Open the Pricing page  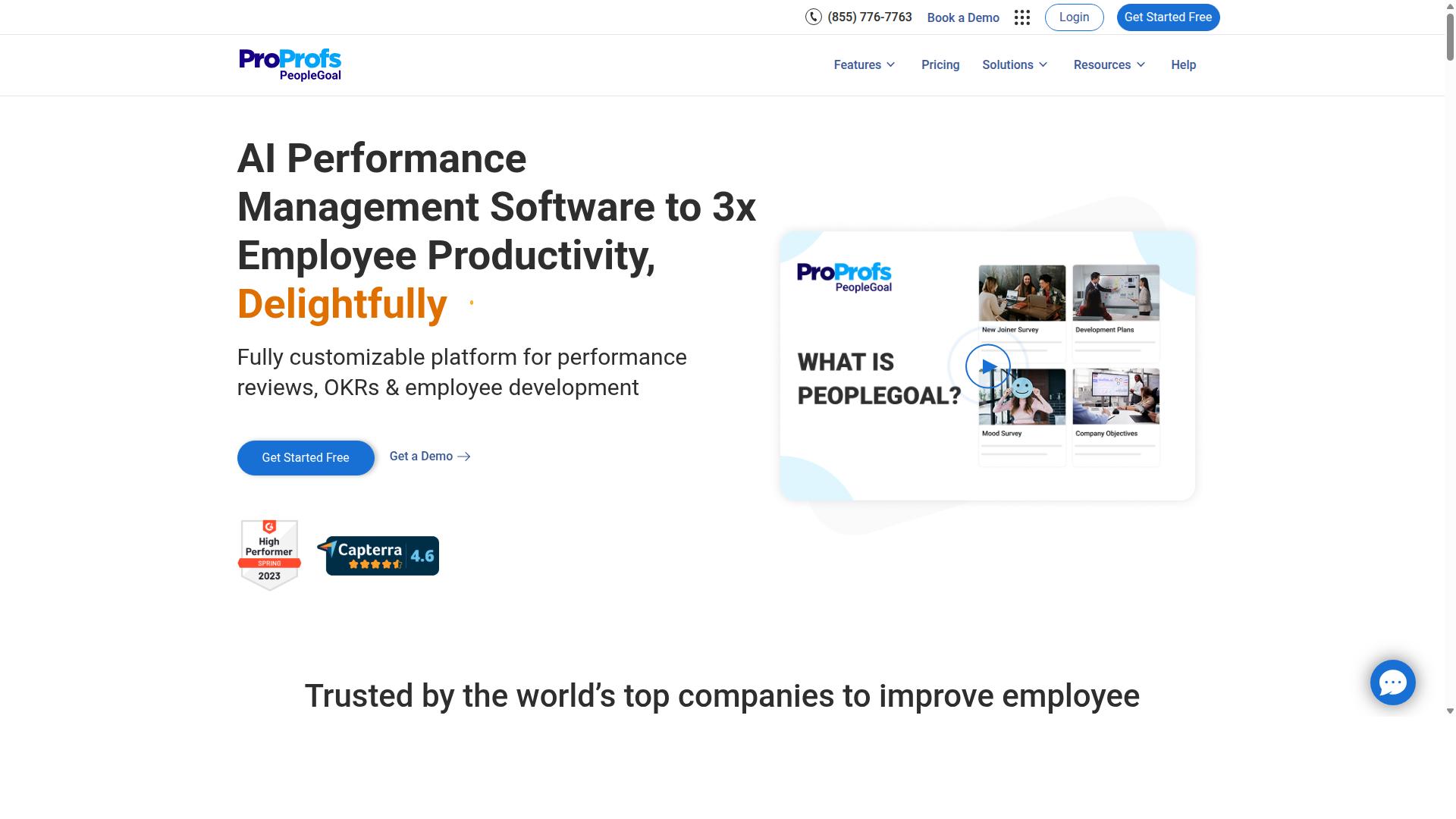click(940, 65)
